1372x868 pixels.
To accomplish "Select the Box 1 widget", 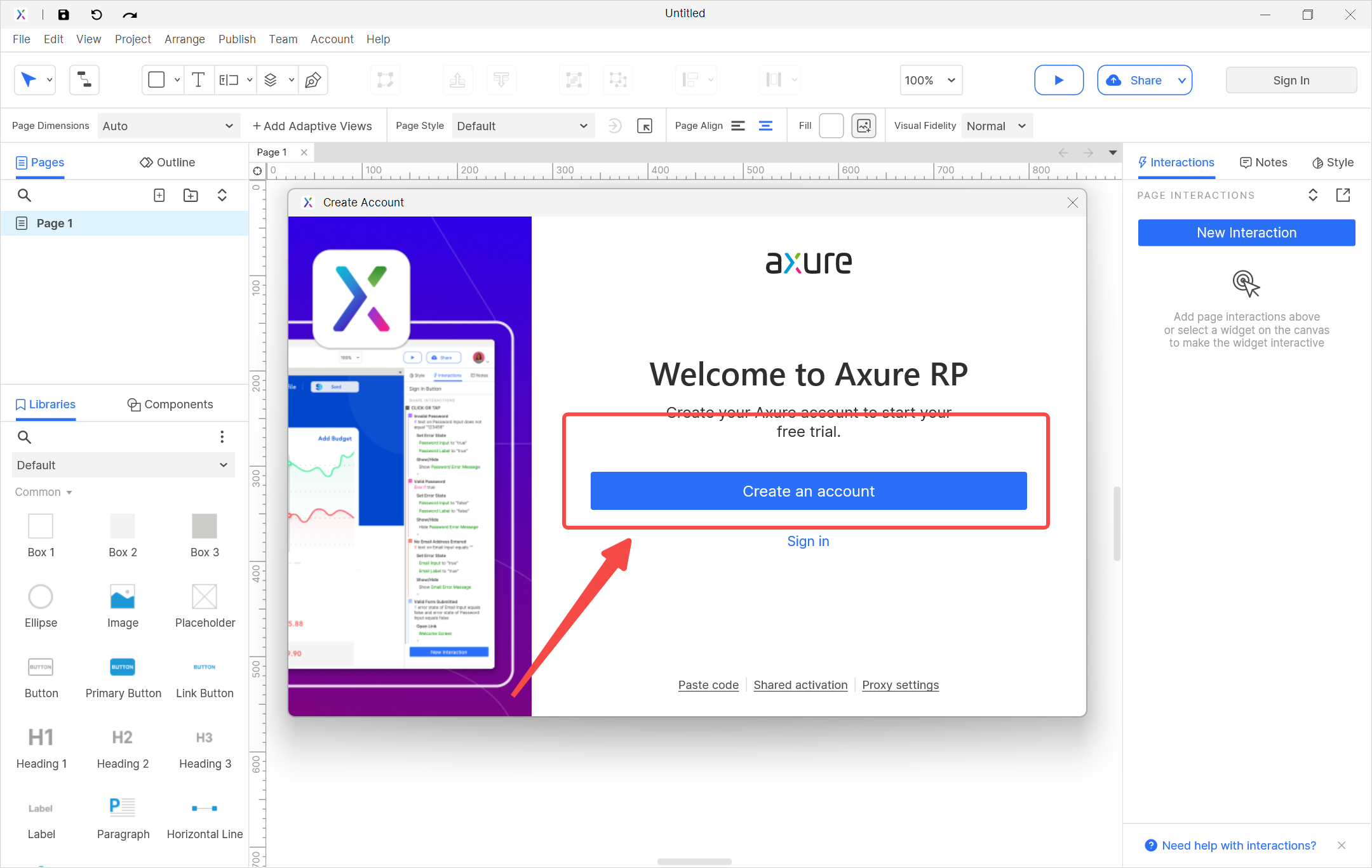I will pyautogui.click(x=41, y=535).
